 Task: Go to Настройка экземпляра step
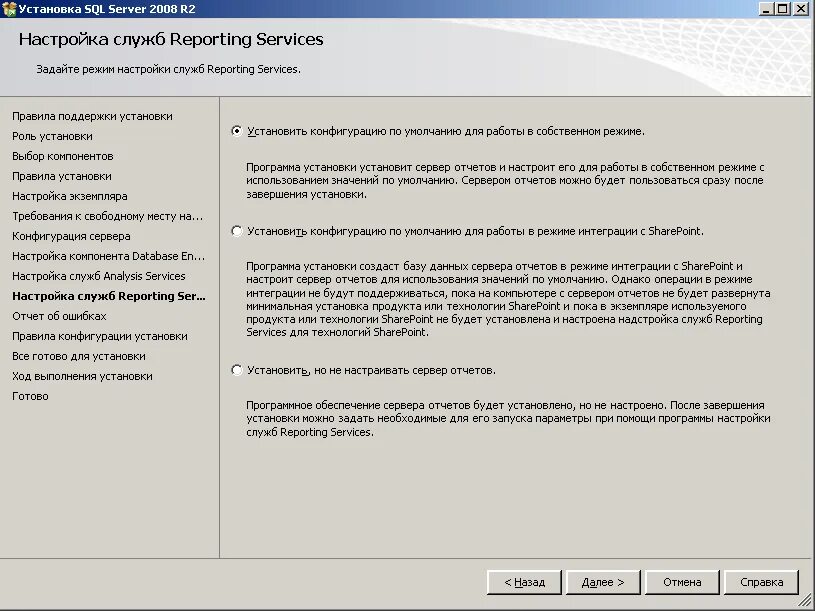70,196
